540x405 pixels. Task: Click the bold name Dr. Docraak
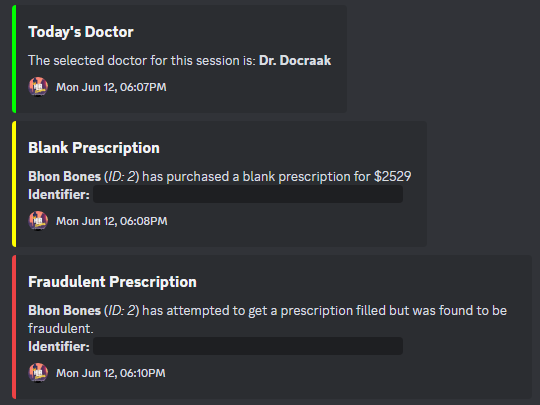[295, 61]
